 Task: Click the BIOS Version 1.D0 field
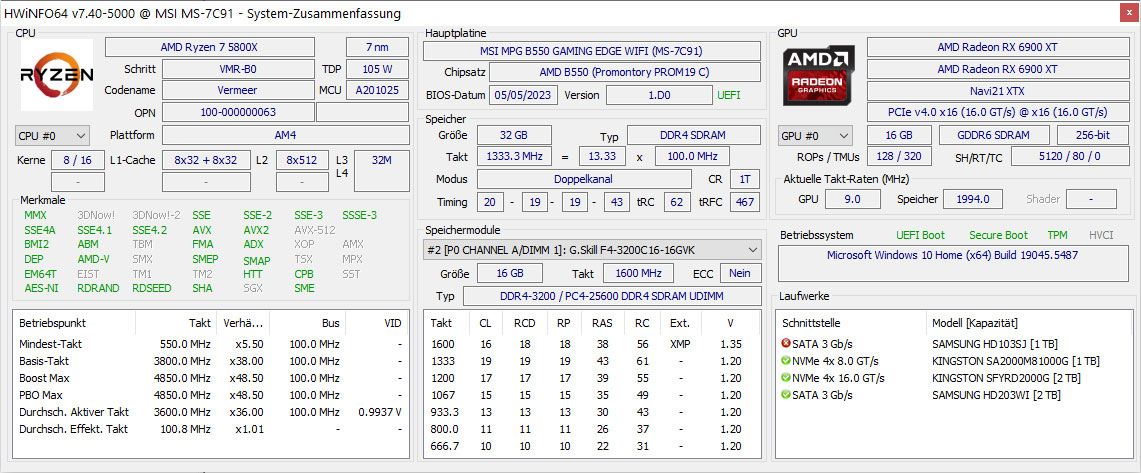tap(659, 95)
